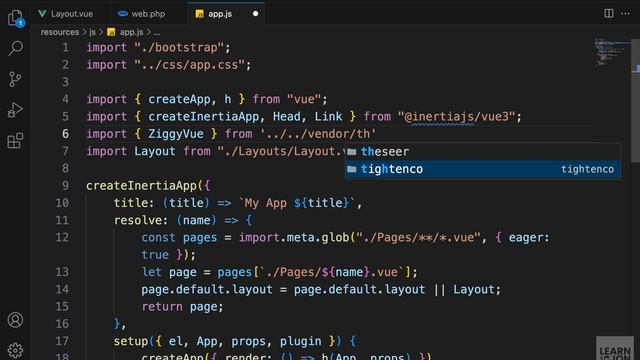Click the "../css/app.css" import string

pyautogui.click(x=189, y=65)
